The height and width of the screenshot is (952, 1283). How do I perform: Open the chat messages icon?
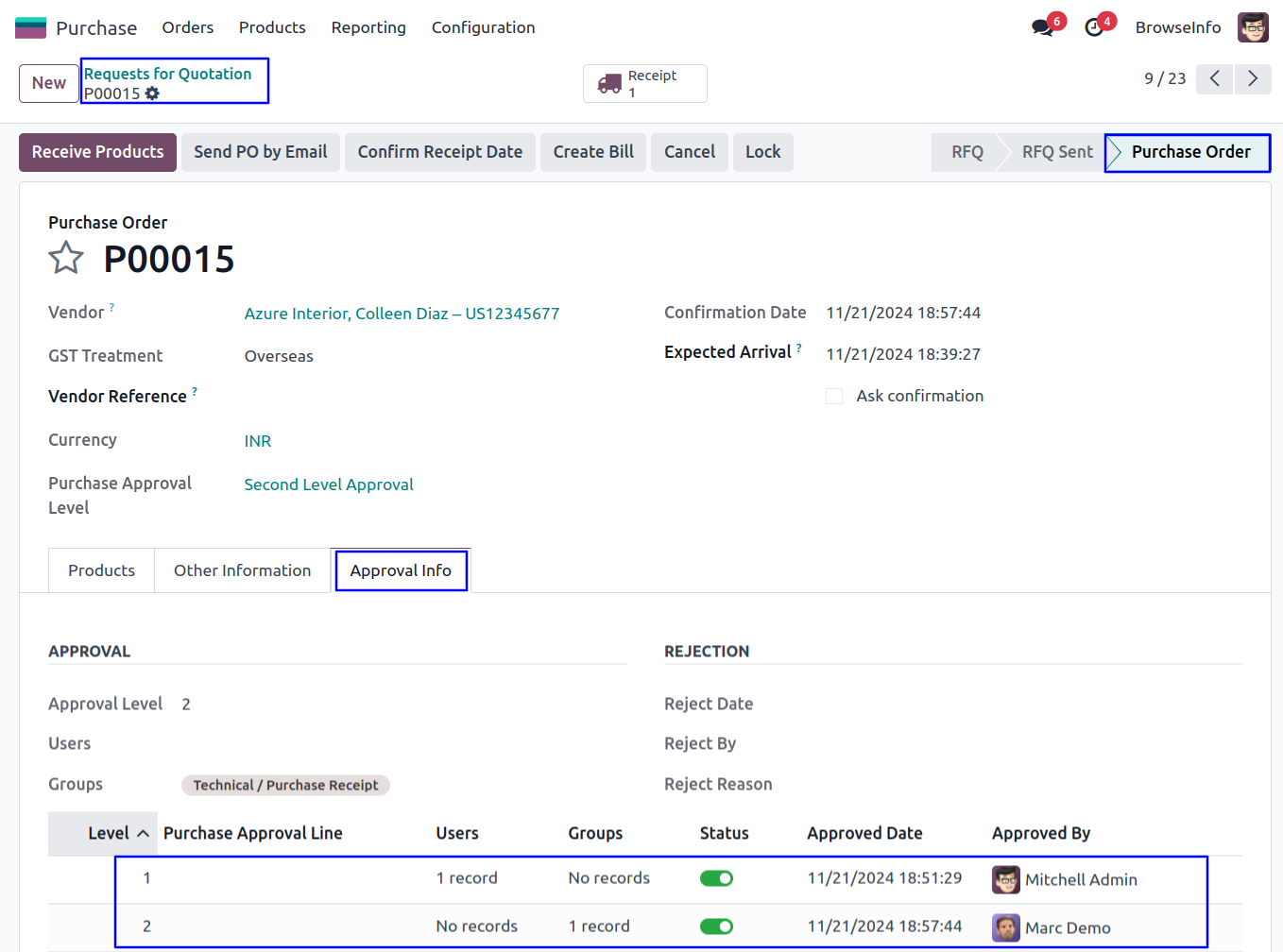tap(1043, 27)
